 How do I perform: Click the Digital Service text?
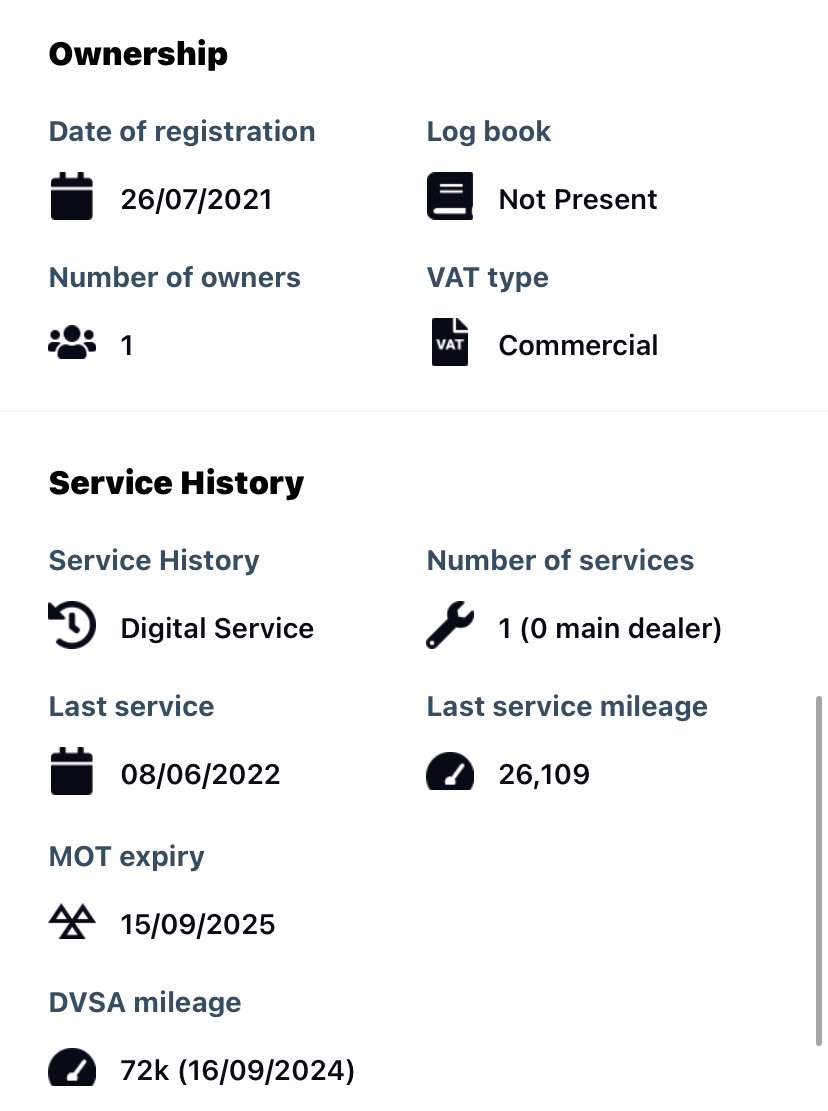[x=217, y=628]
